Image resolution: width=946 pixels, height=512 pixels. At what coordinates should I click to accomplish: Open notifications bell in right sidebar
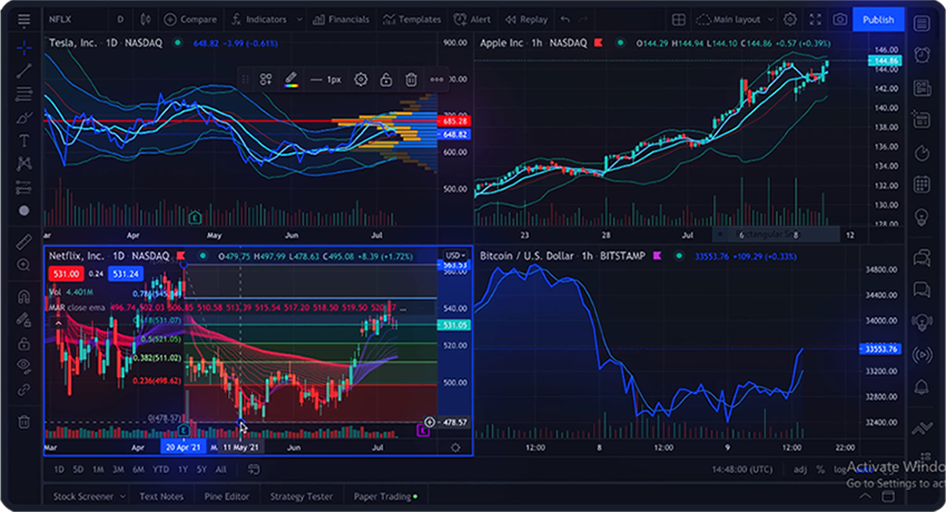(x=922, y=386)
